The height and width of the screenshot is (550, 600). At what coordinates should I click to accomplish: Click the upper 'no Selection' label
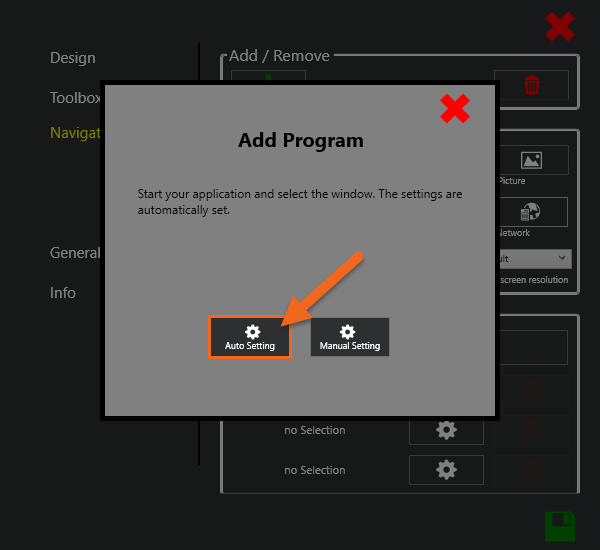[x=315, y=430]
